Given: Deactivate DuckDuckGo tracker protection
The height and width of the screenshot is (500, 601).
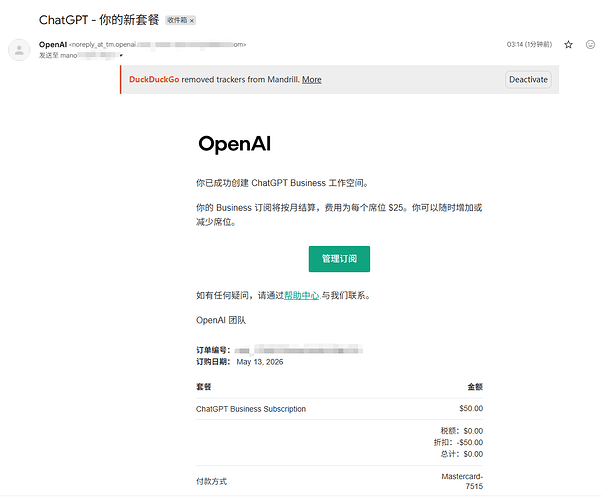Looking at the screenshot, I should pos(528,80).
